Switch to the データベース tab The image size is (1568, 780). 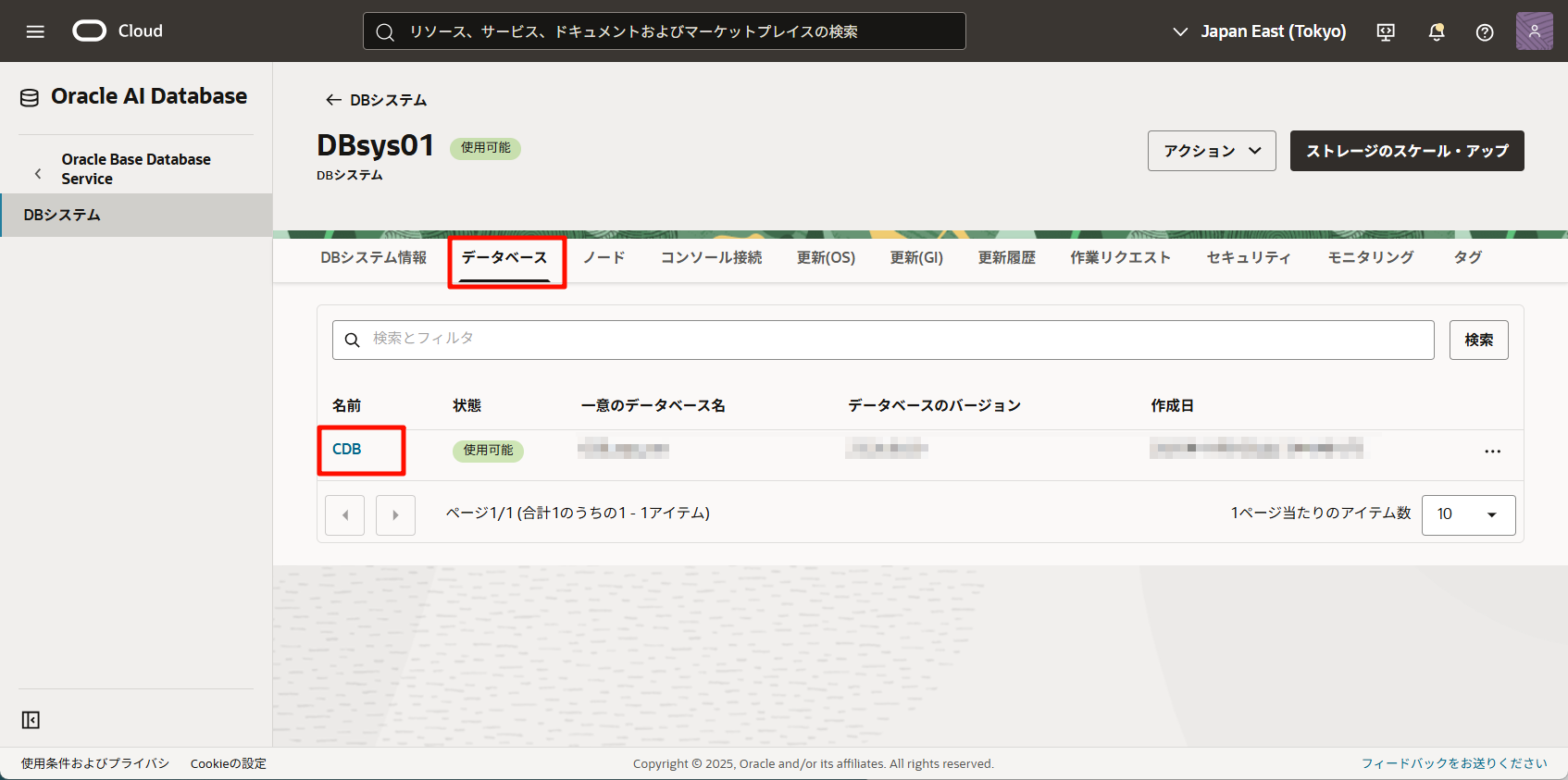[x=504, y=257]
